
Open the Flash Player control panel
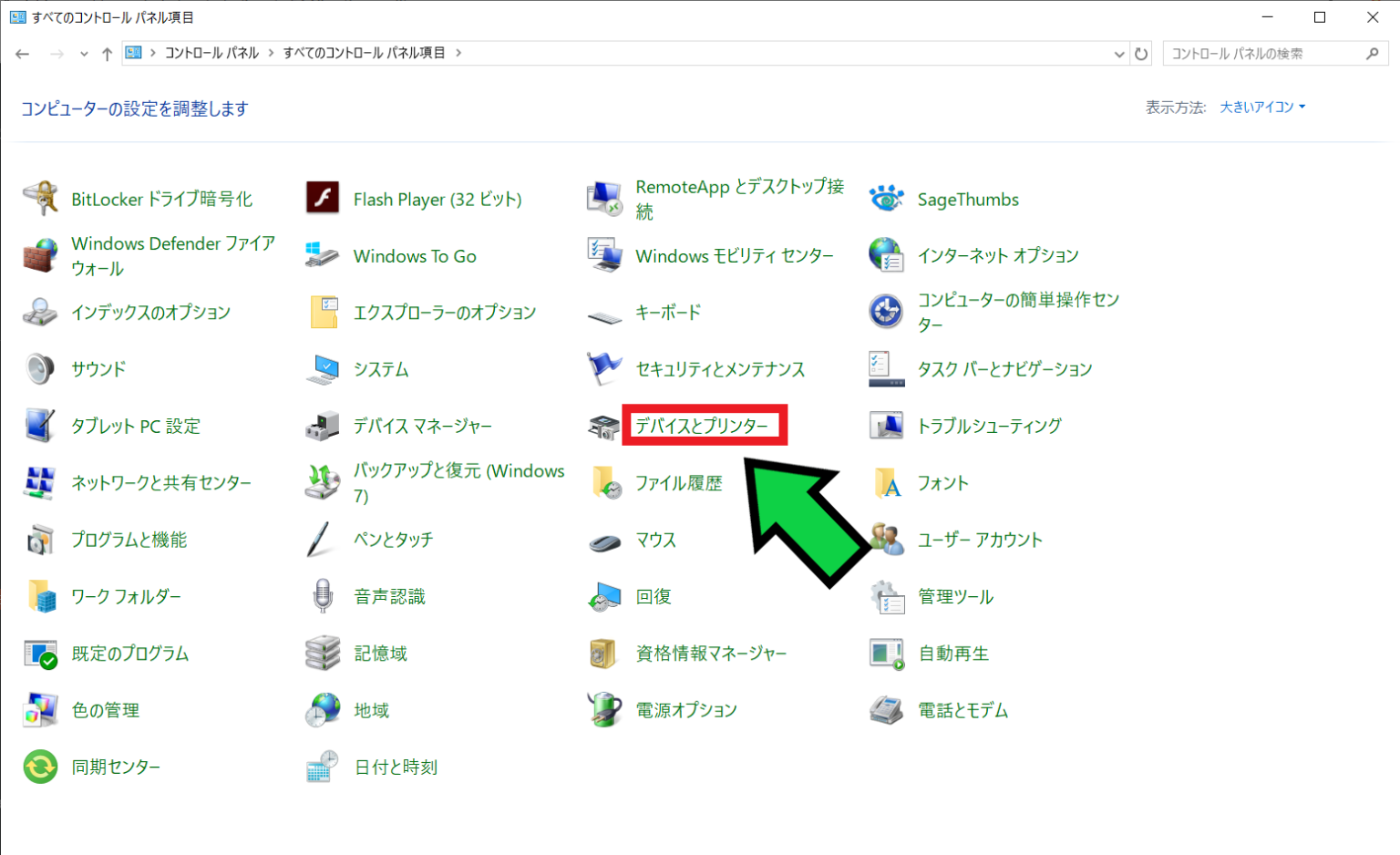coord(437,199)
